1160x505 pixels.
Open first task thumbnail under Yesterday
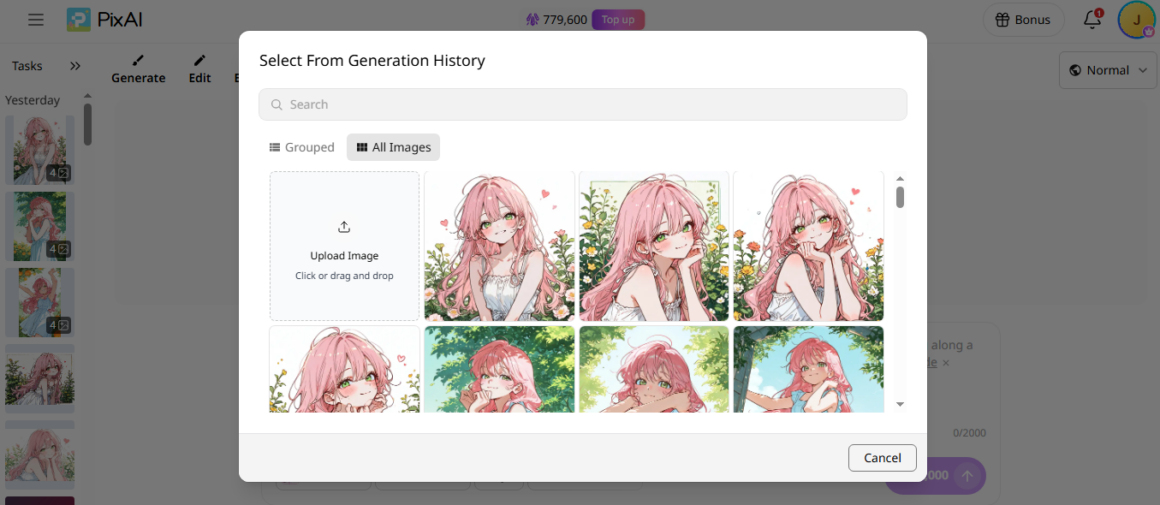40,149
